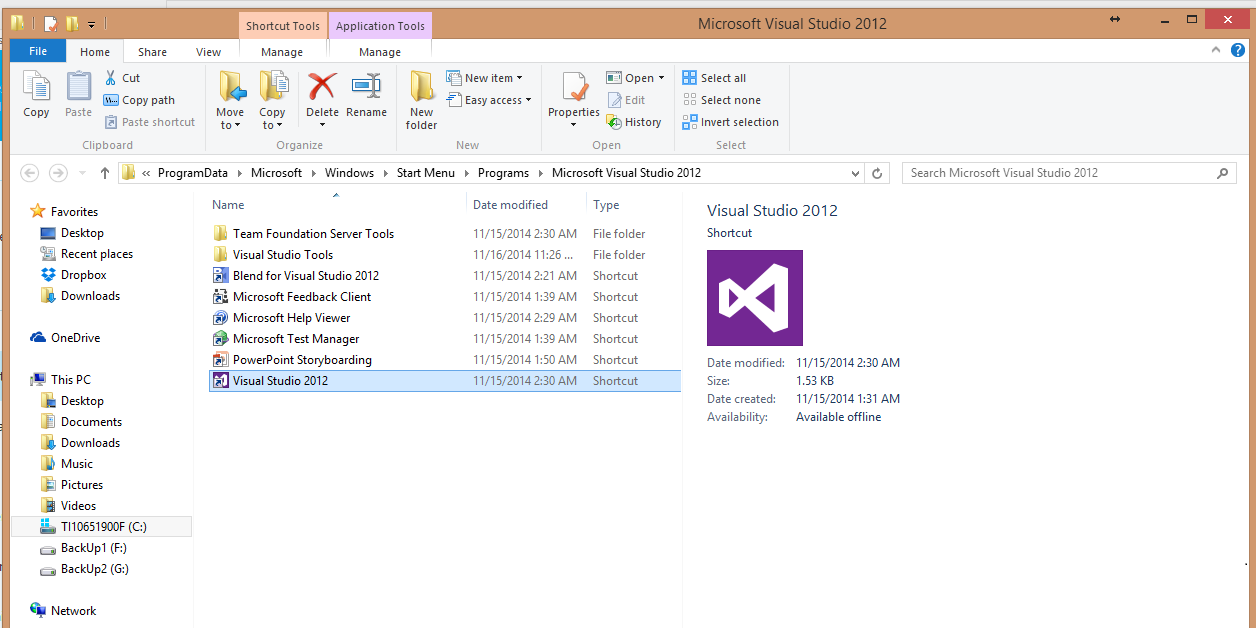Viewport: 1256px width, 628px height.
Task: Switch to the Share tab
Action: [153, 52]
